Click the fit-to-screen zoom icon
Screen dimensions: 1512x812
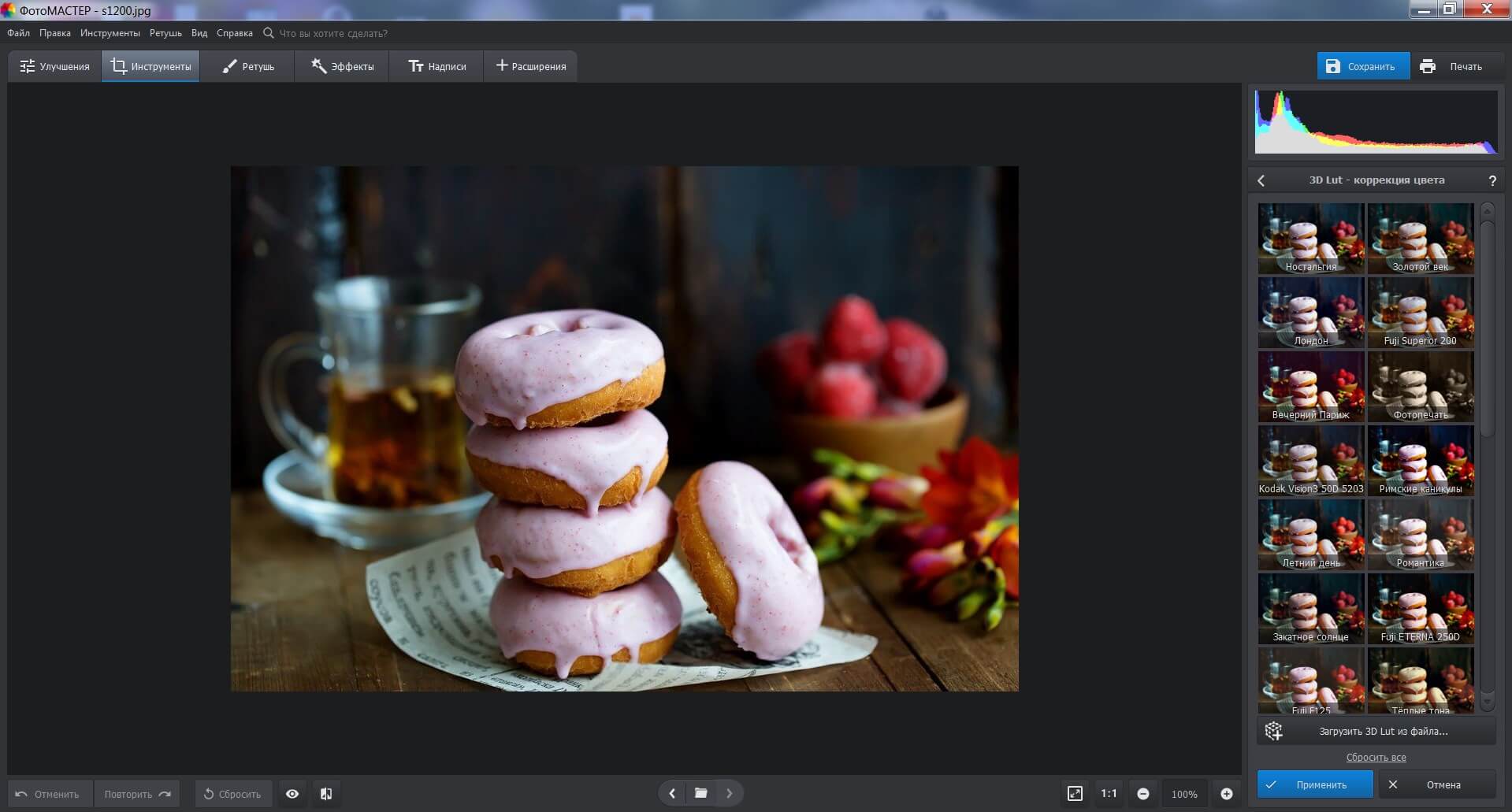tap(1075, 794)
